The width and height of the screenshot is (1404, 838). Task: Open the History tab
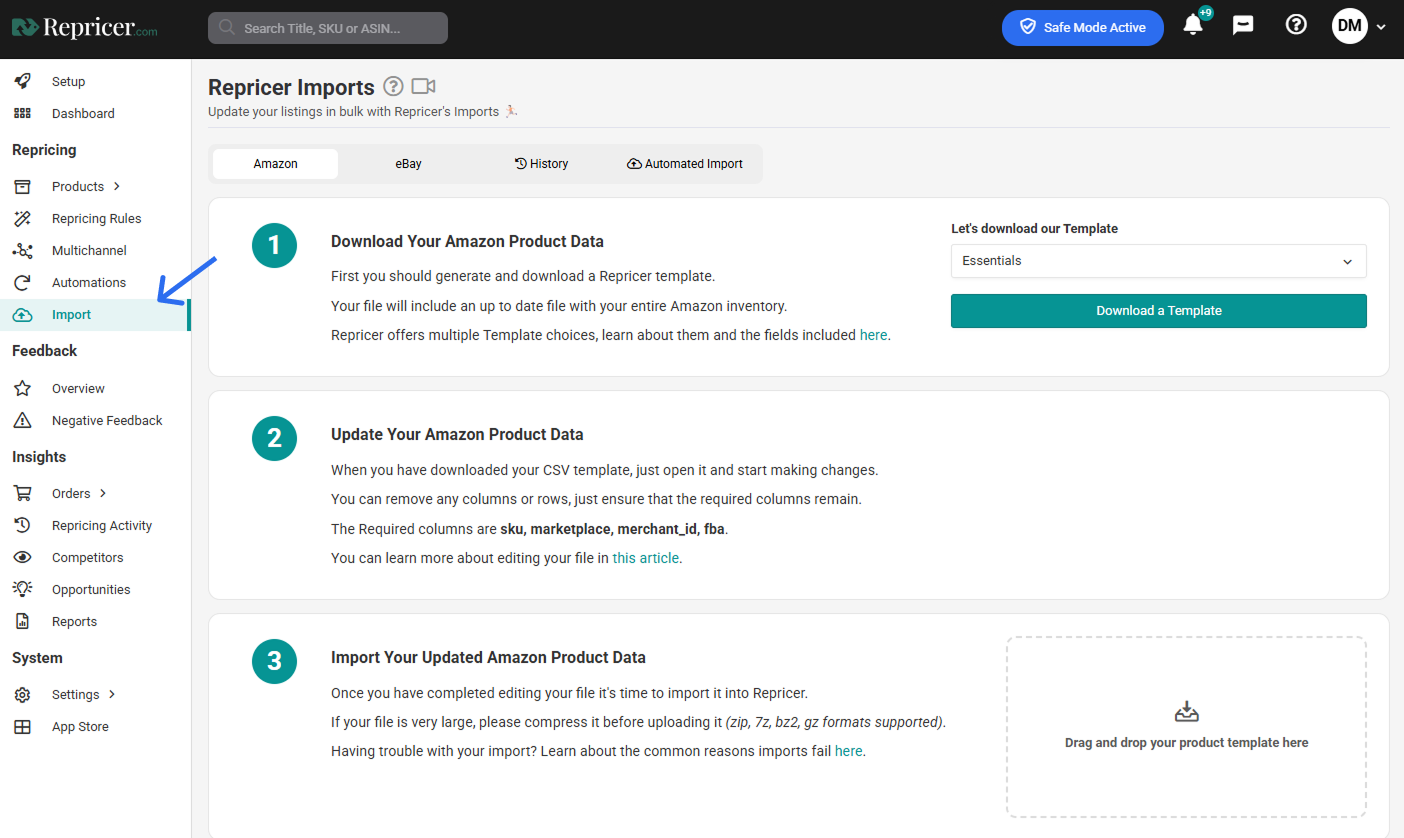click(541, 164)
